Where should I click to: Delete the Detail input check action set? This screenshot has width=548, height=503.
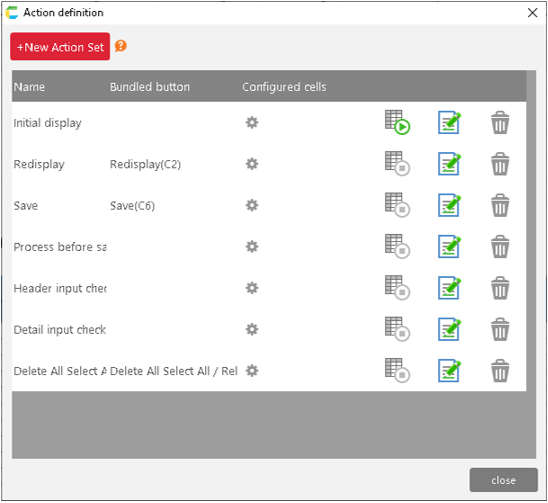pos(500,329)
